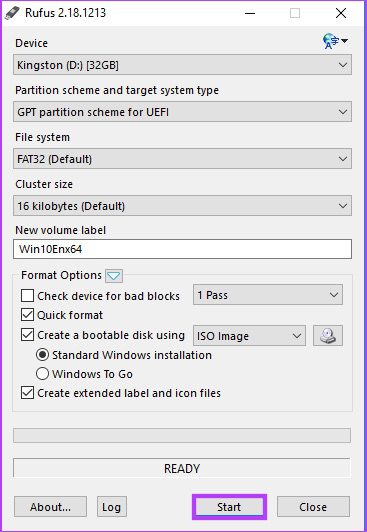Click the New volume label field

click(x=182, y=249)
